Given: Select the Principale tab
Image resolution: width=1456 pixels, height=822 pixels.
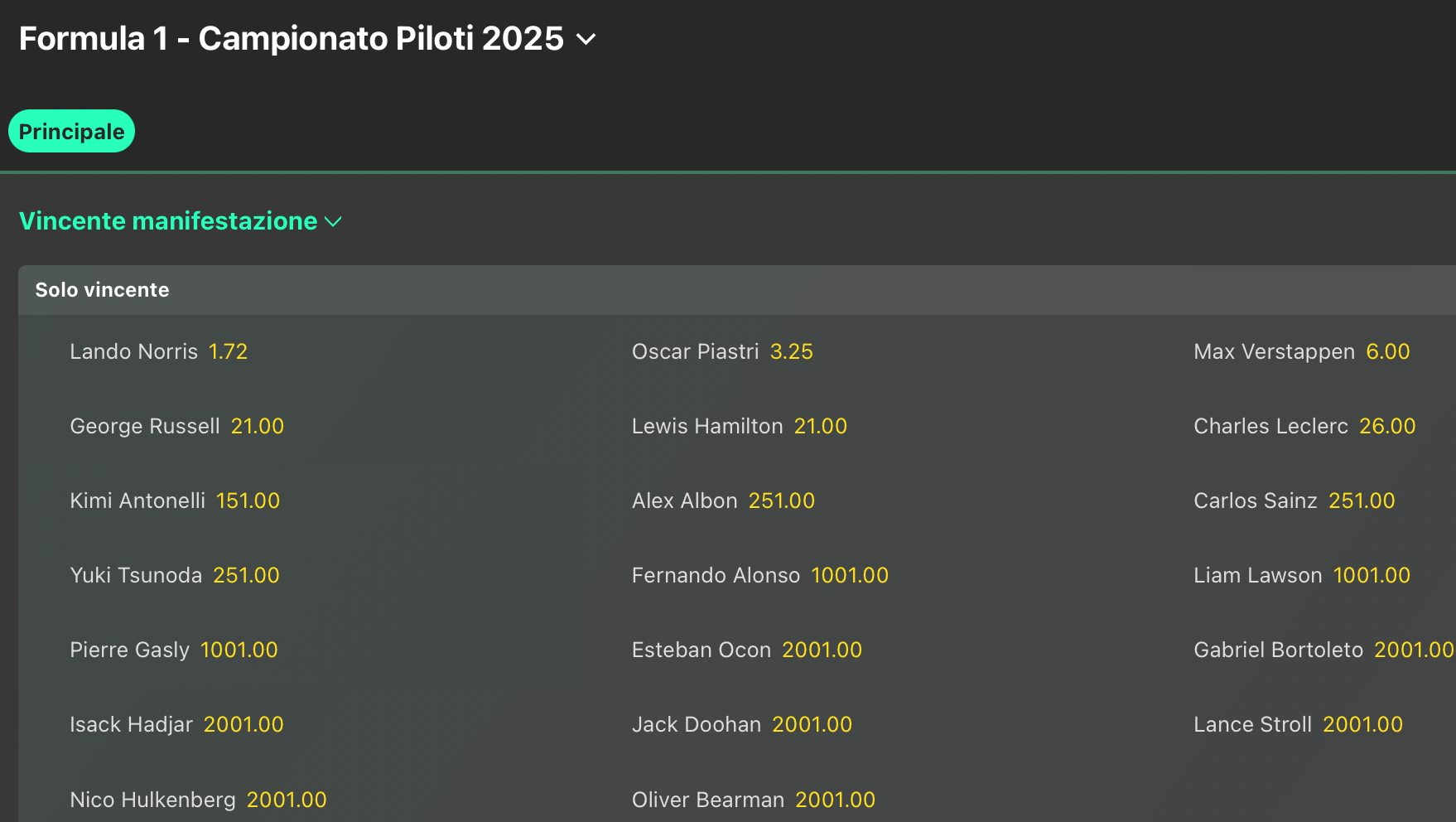Looking at the screenshot, I should (71, 131).
